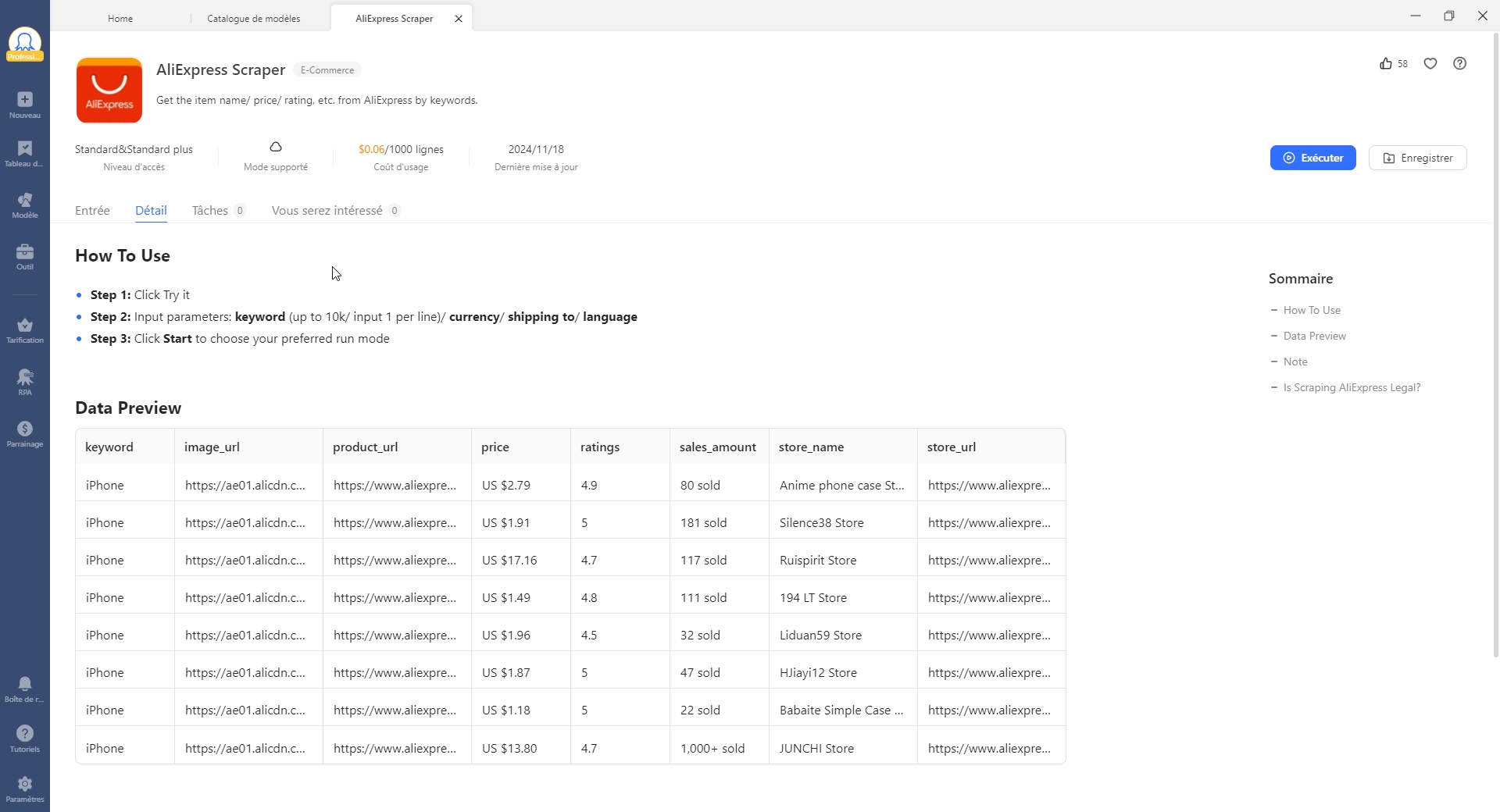This screenshot has height=812, width=1500.
Task: Switch to the Home tab
Action: click(120, 19)
